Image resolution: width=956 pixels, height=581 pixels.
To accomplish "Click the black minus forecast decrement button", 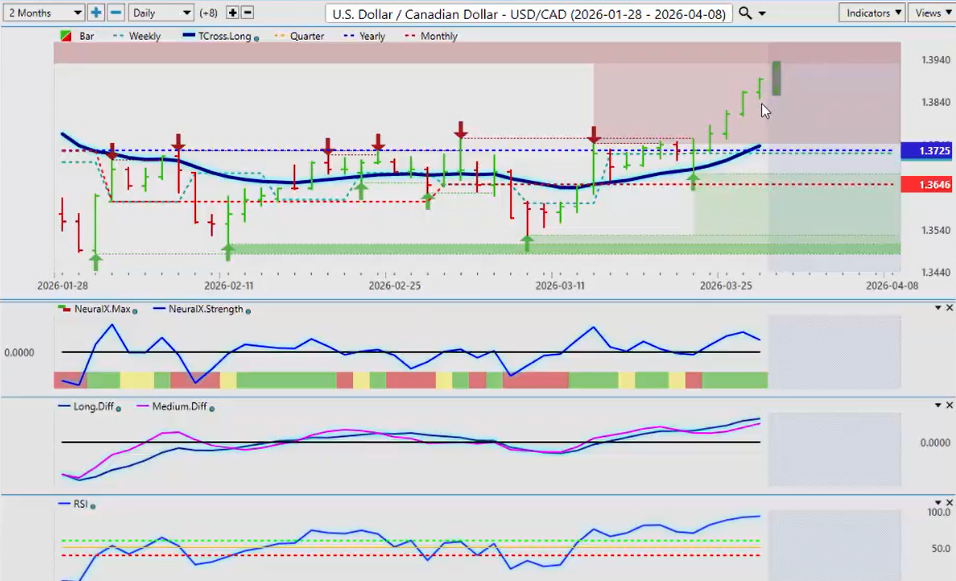I will [x=248, y=13].
